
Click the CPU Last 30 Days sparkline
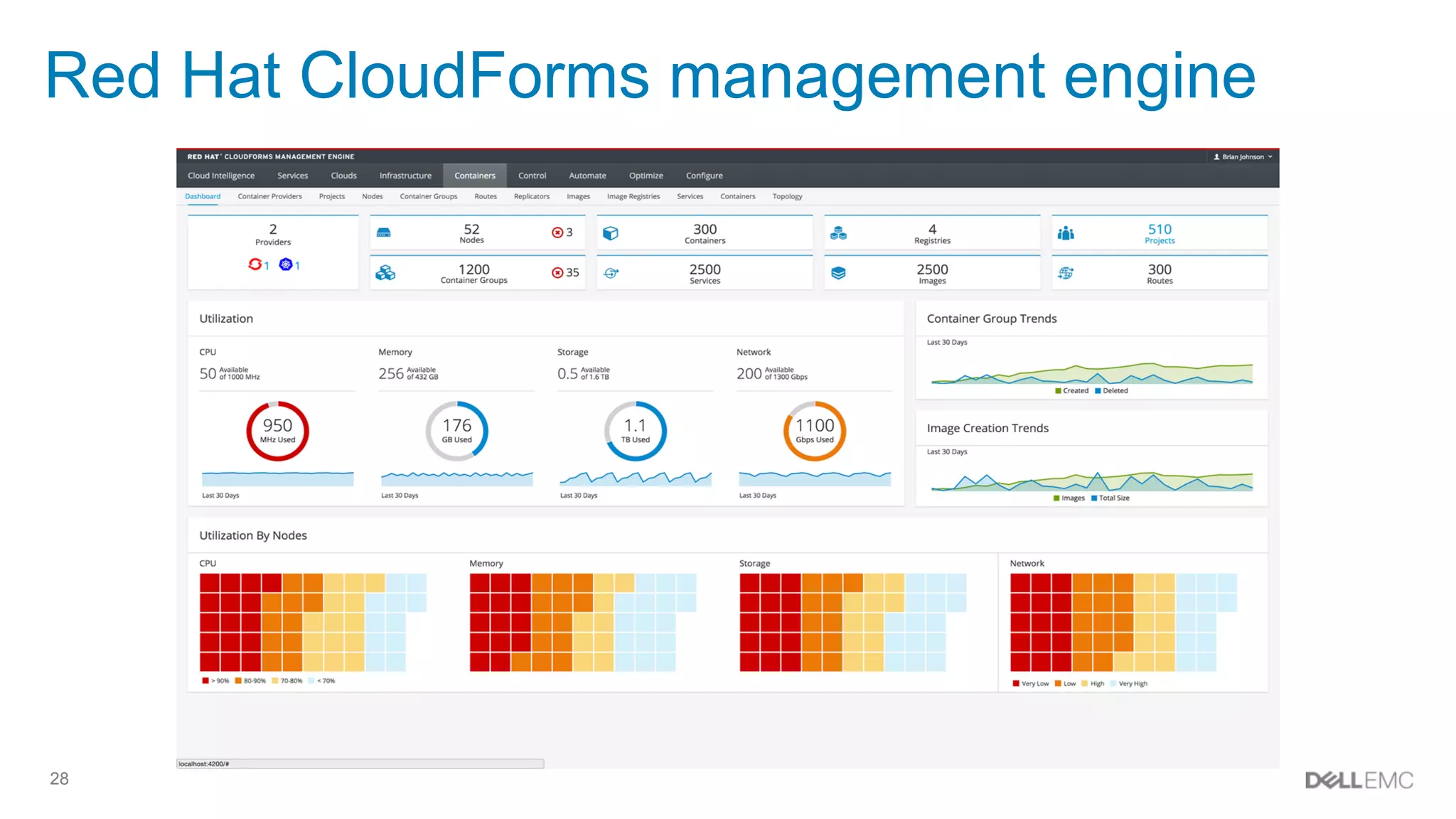(x=277, y=478)
